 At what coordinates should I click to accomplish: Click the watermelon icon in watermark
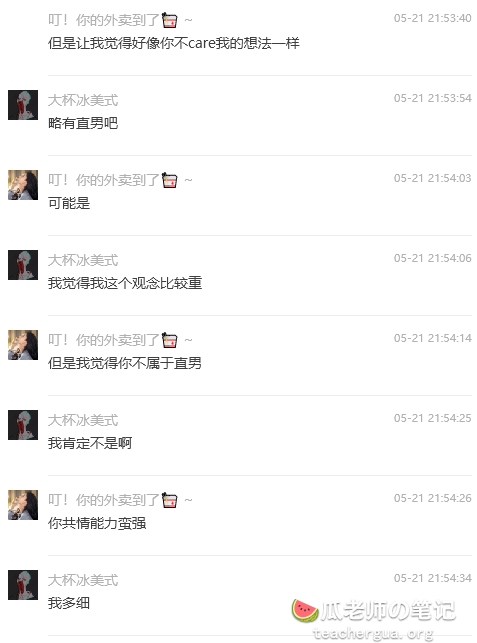[x=305, y=610]
